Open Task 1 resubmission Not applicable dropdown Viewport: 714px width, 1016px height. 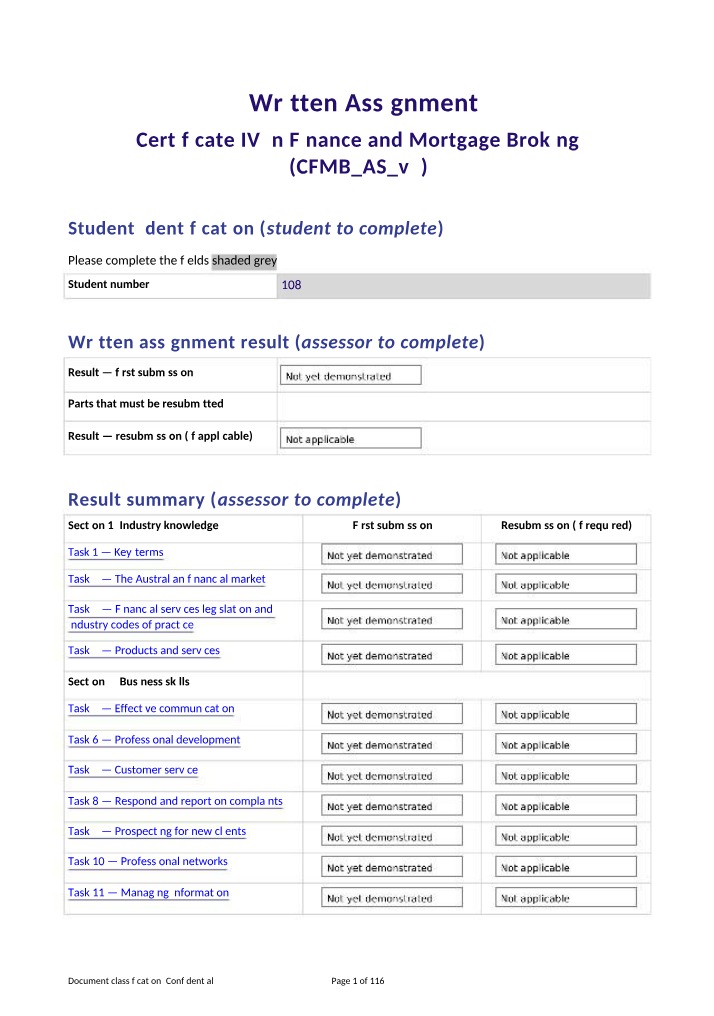click(566, 555)
